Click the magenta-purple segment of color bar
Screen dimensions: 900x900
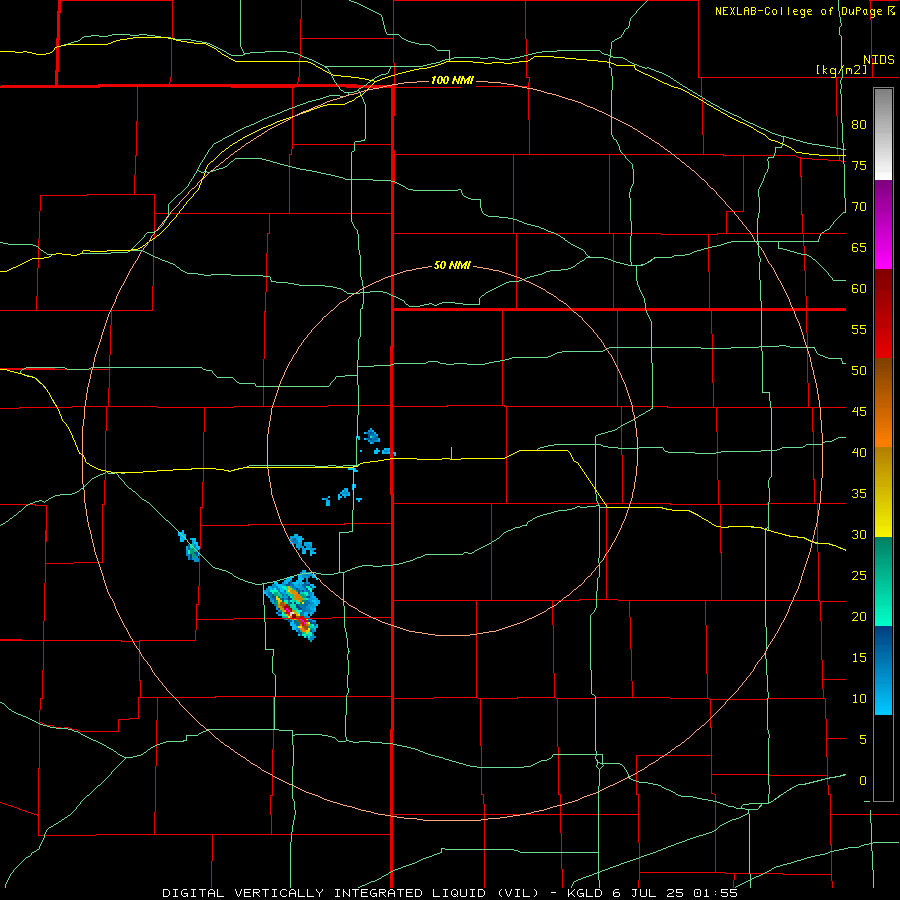click(883, 225)
